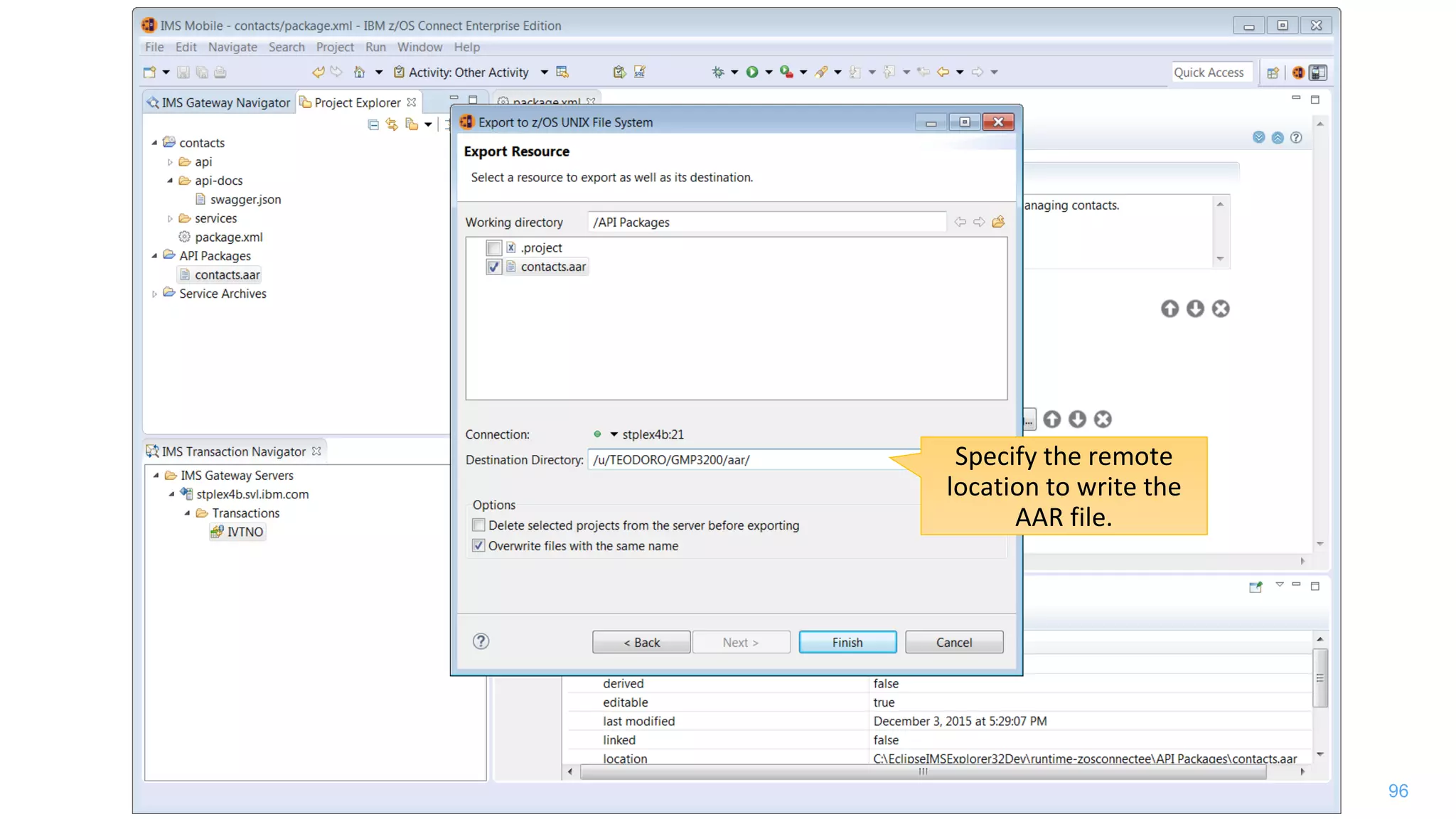Click the Open Perspective icon
This screenshot has height=819, width=1456.
[x=1273, y=73]
